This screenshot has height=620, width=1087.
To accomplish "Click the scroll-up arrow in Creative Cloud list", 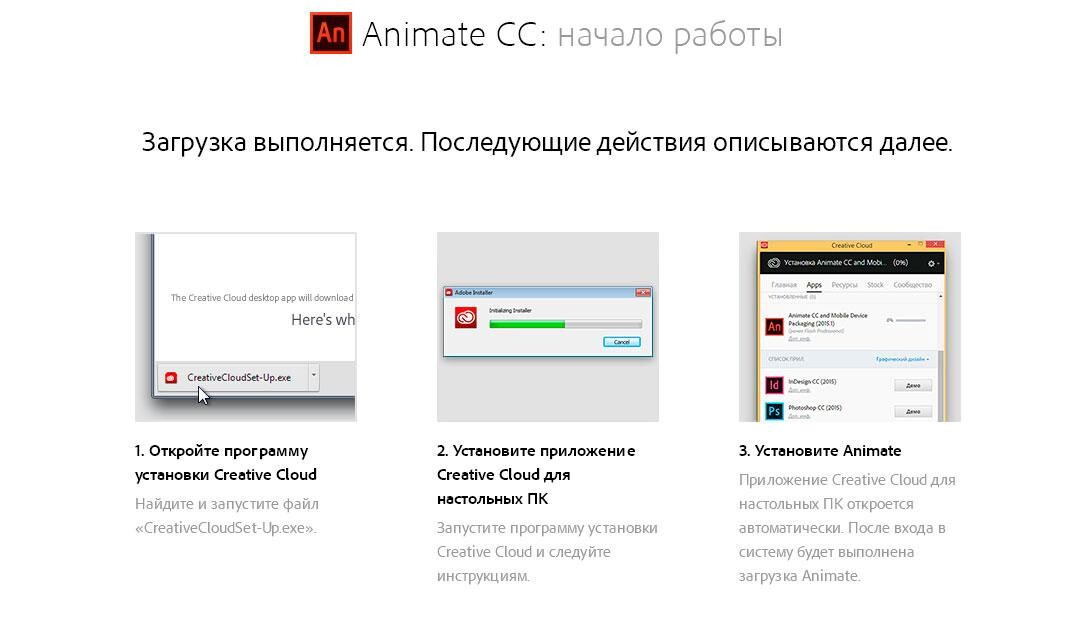I will click(x=941, y=297).
